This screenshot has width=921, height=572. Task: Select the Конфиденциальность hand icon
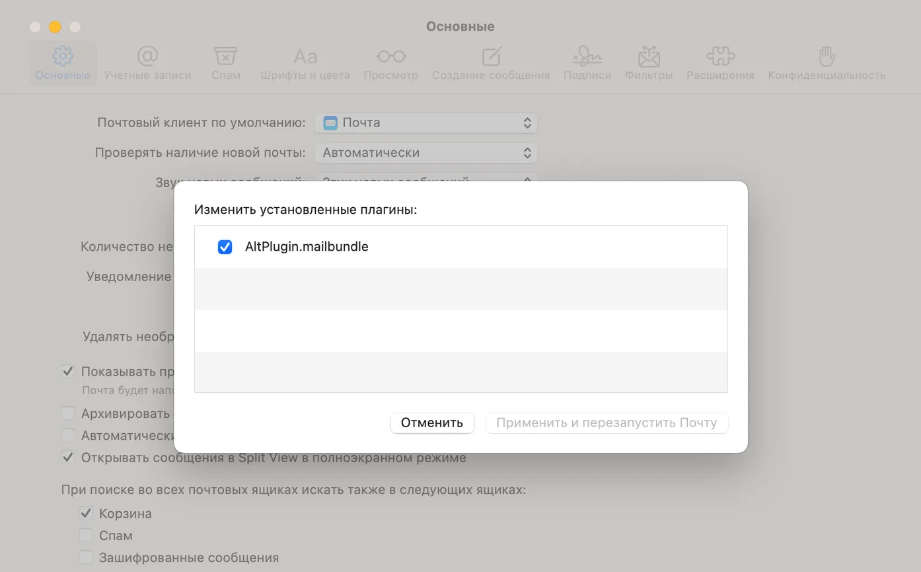click(826, 56)
